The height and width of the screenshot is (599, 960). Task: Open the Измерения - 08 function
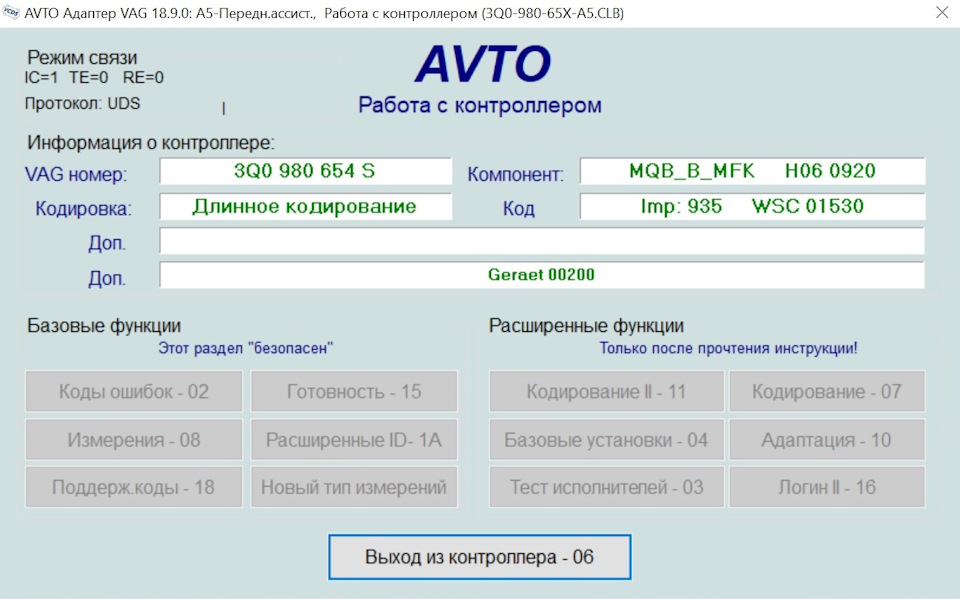tap(133, 439)
